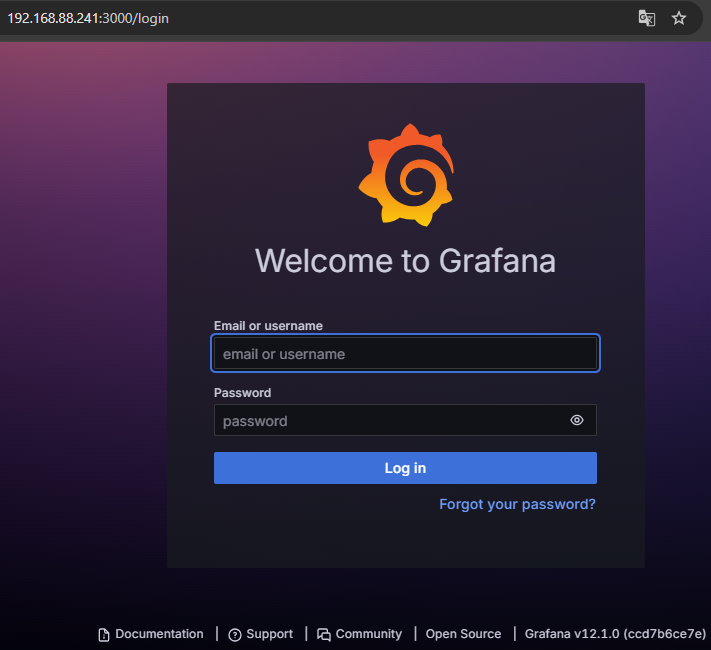The width and height of the screenshot is (711, 650).
Task: Click the Documentation file icon
Action: tap(104, 635)
